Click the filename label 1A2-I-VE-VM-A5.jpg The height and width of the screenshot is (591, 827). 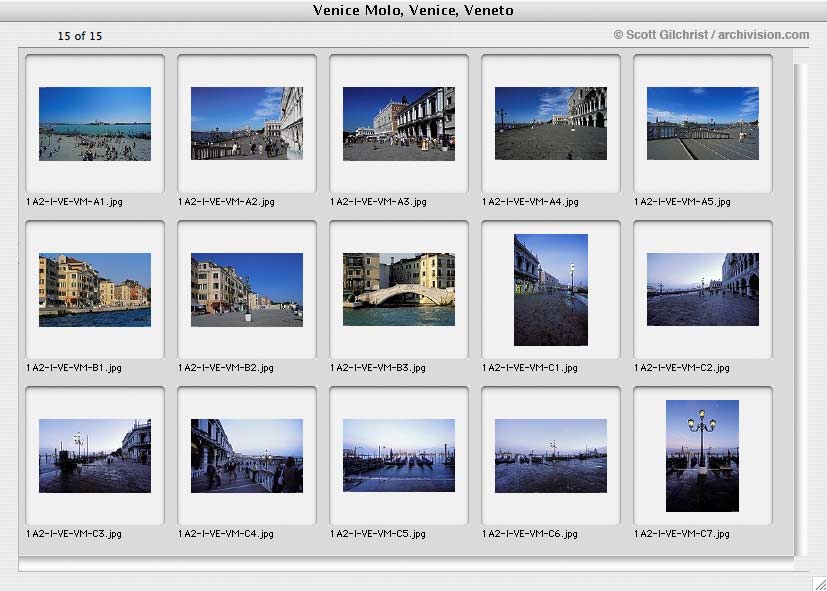[682, 202]
